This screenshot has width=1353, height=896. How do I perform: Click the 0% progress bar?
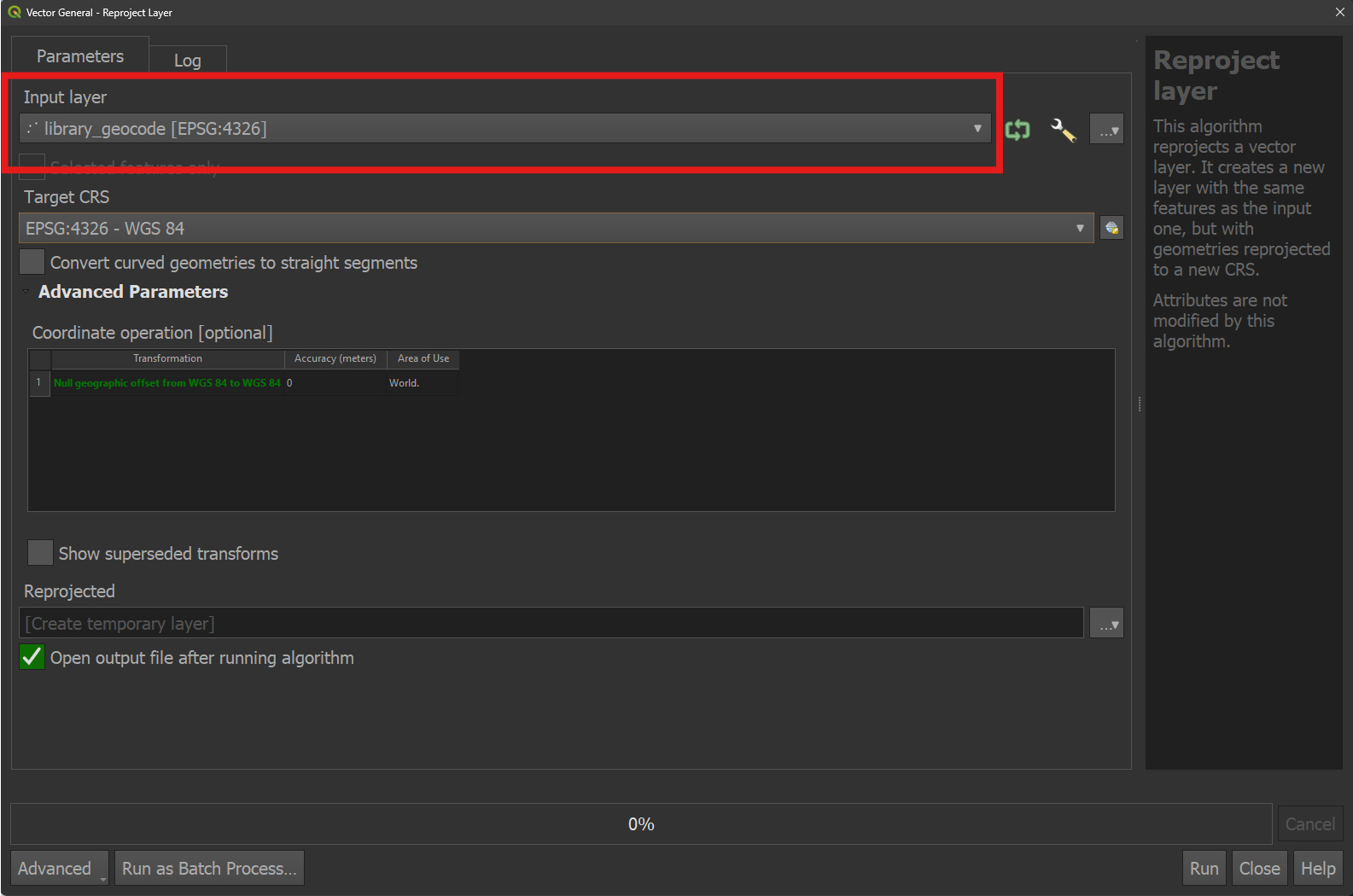click(x=641, y=824)
